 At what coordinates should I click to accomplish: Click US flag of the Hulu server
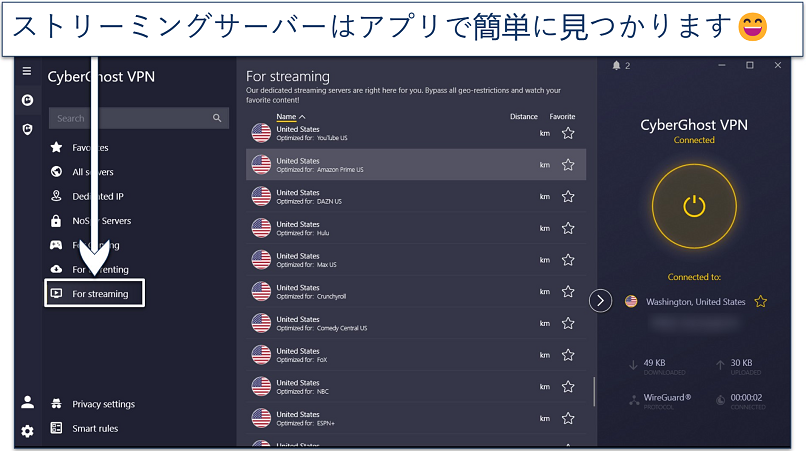pyautogui.click(x=261, y=228)
